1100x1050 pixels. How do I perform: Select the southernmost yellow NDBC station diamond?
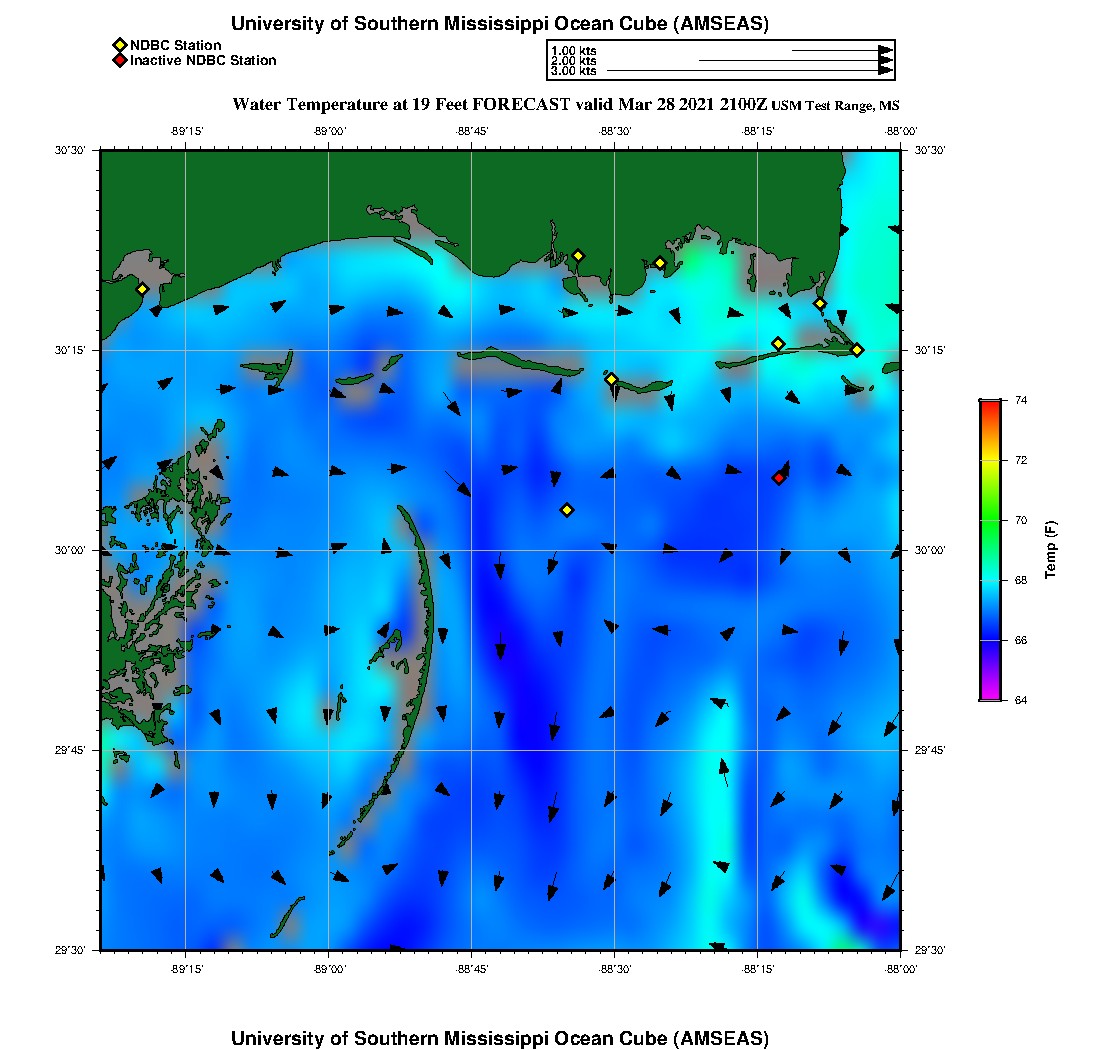[x=567, y=510]
